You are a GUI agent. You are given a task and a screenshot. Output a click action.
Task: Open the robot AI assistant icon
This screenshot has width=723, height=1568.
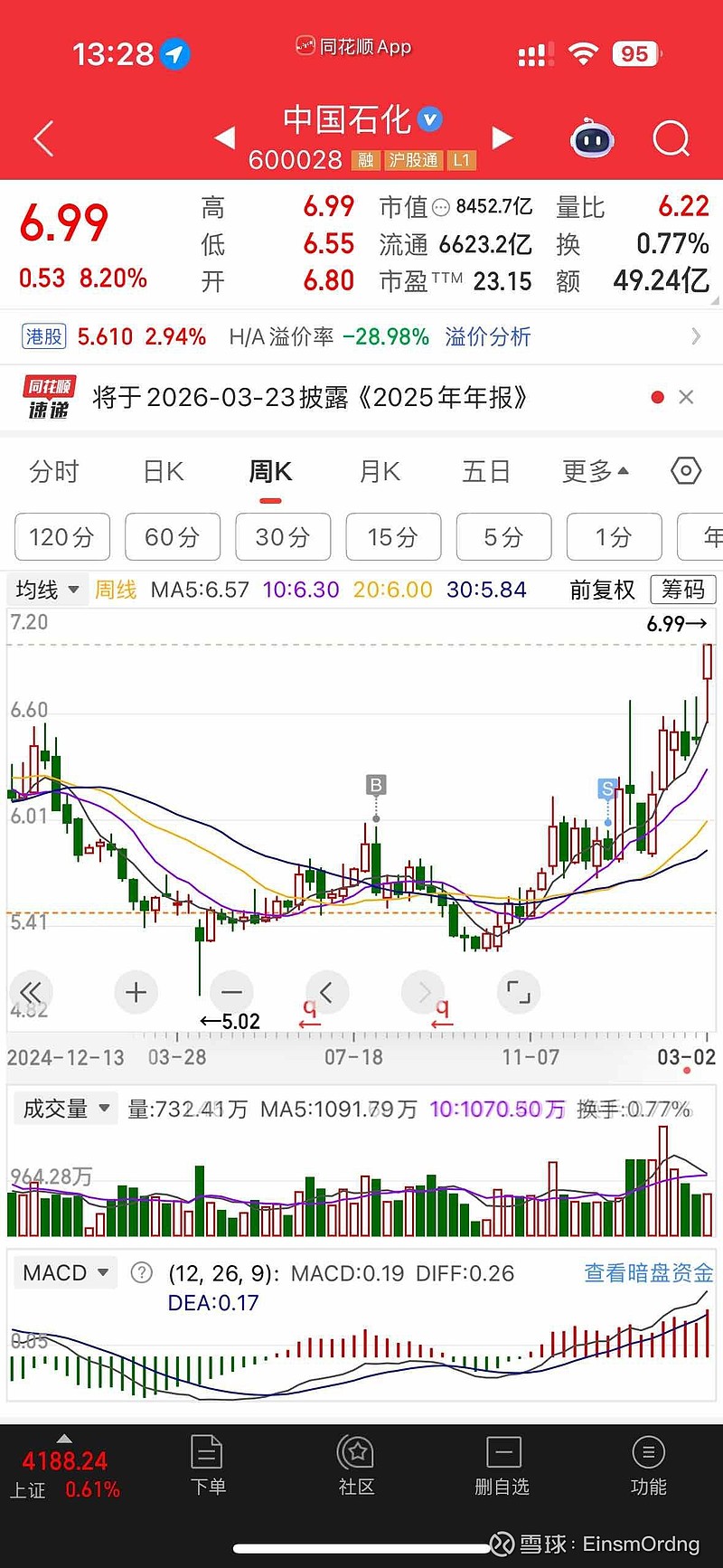pos(592,139)
